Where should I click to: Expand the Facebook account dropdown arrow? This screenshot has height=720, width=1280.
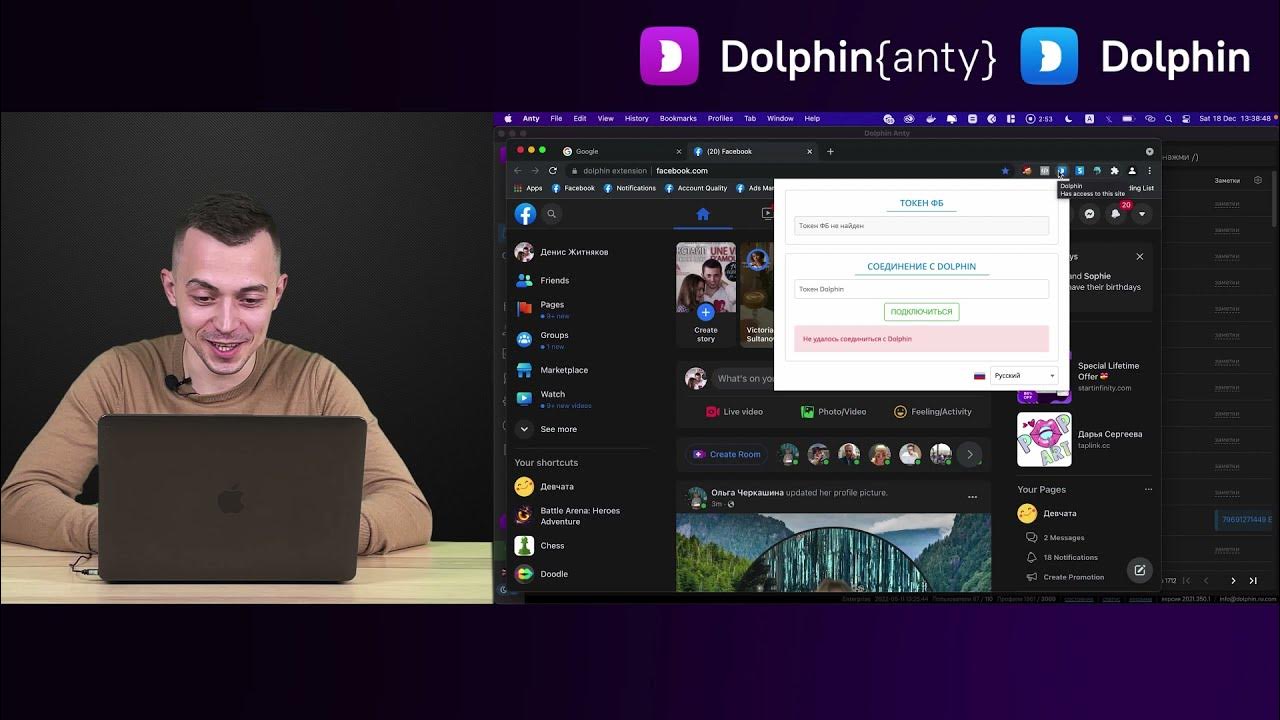click(1142, 213)
